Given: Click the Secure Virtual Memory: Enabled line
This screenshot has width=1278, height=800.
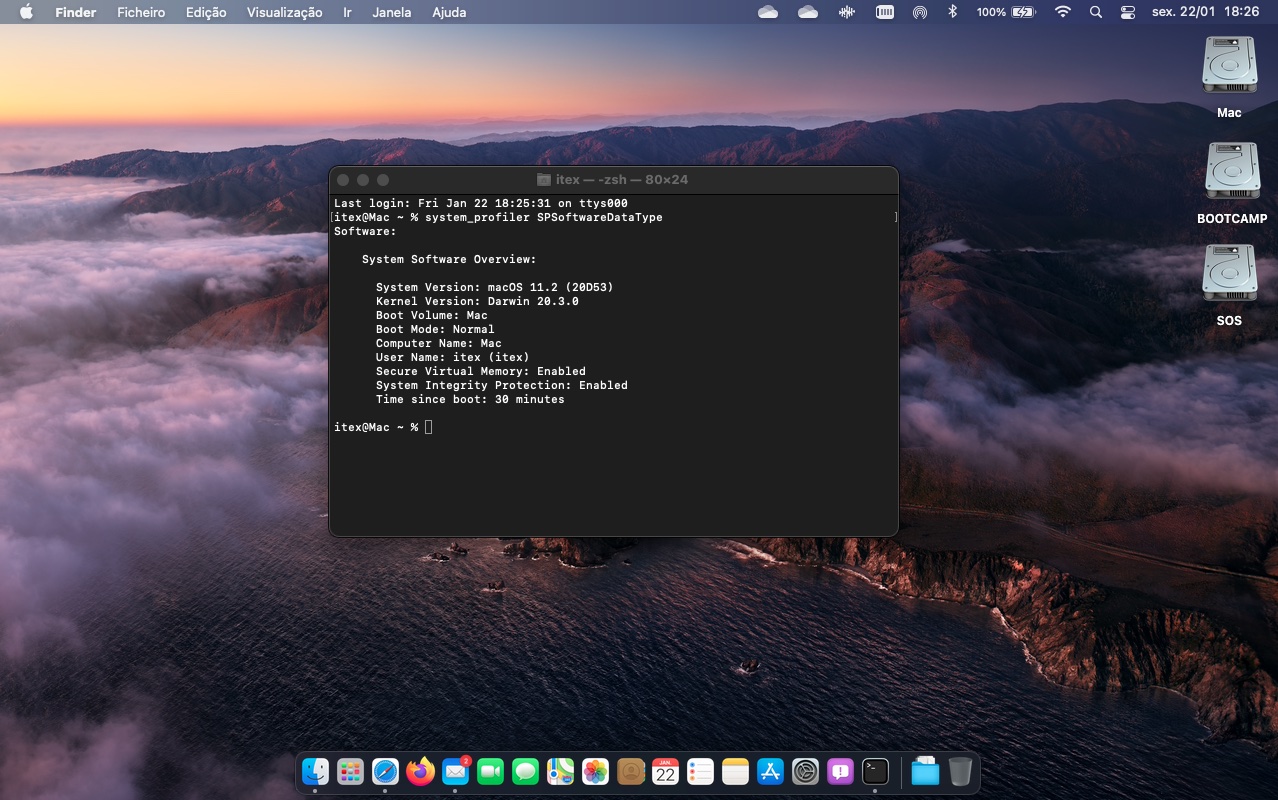Looking at the screenshot, I should (x=481, y=371).
